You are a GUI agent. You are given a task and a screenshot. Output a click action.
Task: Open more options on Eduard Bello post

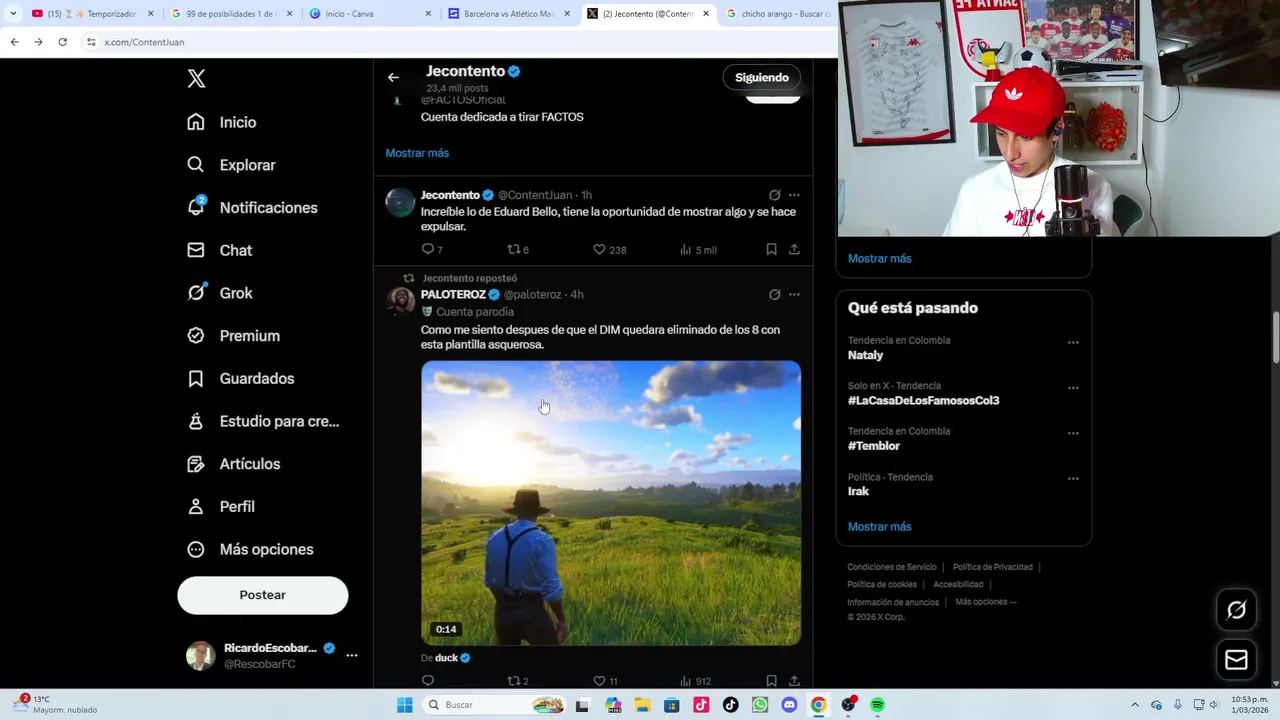coord(794,195)
